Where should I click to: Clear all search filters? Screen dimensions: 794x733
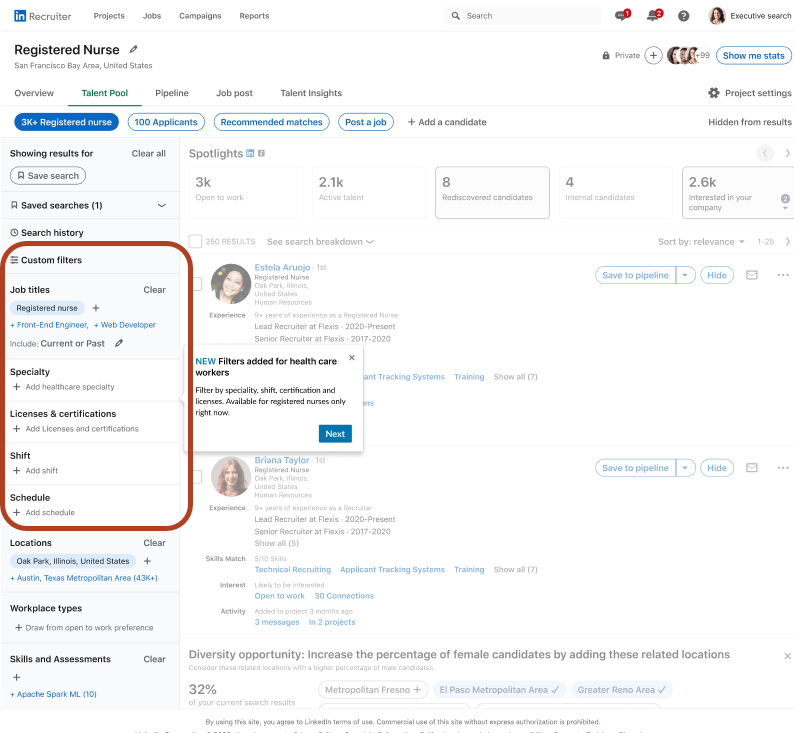pos(148,153)
